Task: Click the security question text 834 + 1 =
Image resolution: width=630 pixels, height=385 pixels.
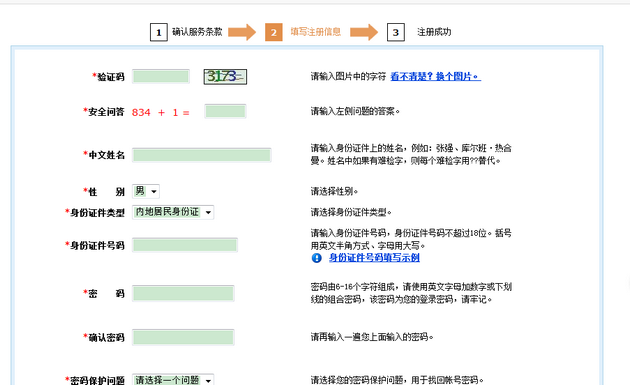Action: tap(161, 113)
